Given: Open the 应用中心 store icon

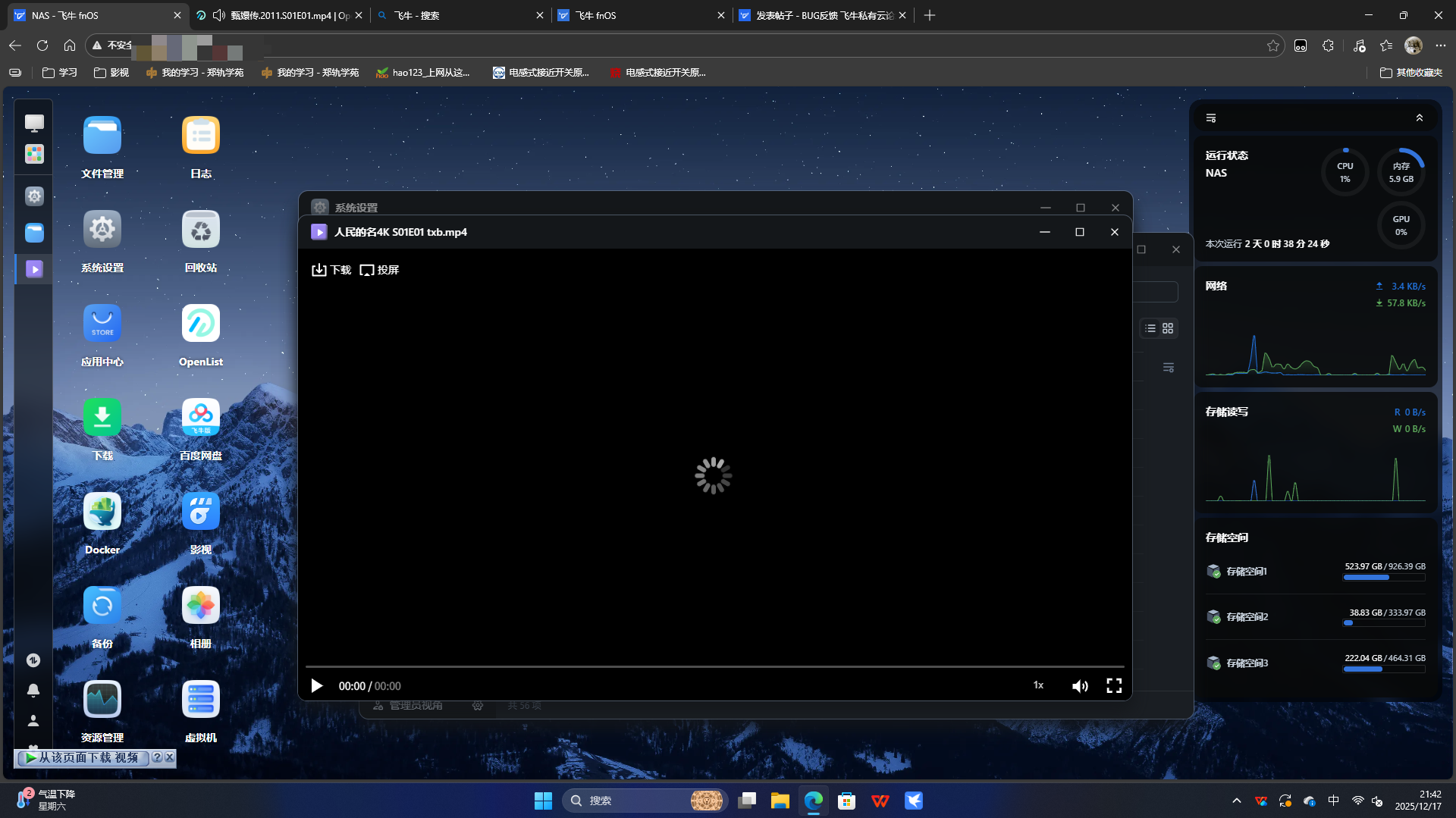Looking at the screenshot, I should pos(102,324).
